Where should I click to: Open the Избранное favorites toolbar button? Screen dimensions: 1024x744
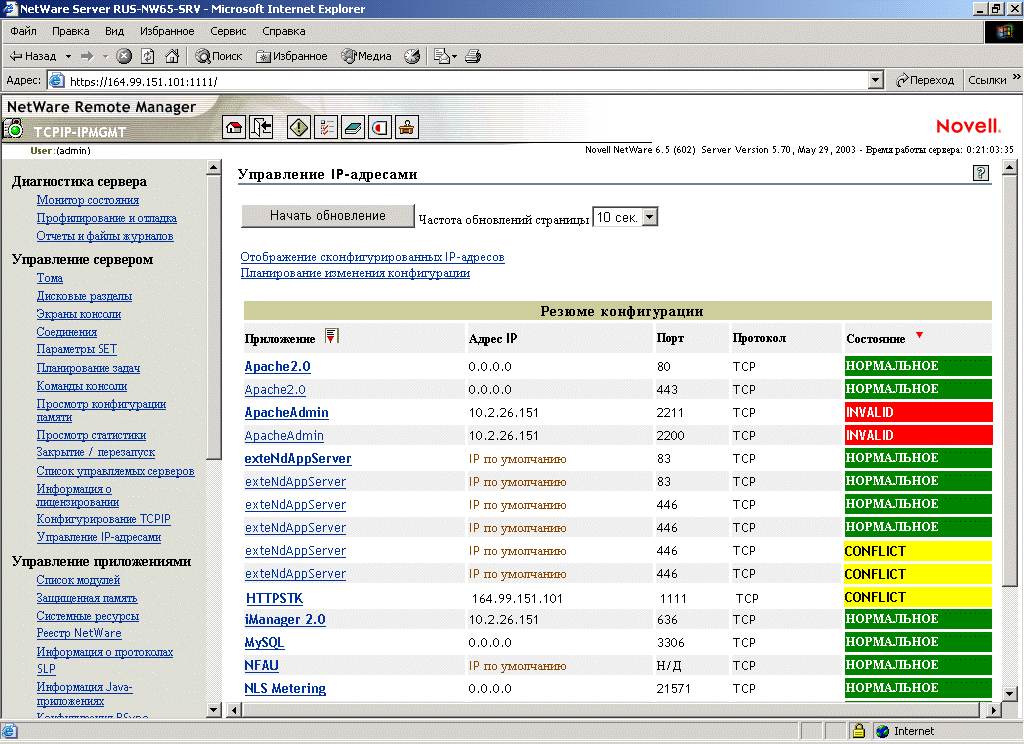tap(292, 56)
